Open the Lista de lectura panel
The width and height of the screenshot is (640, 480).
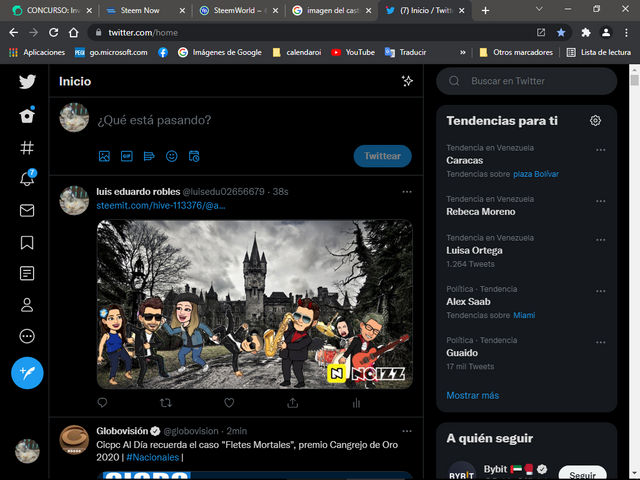[x=599, y=52]
